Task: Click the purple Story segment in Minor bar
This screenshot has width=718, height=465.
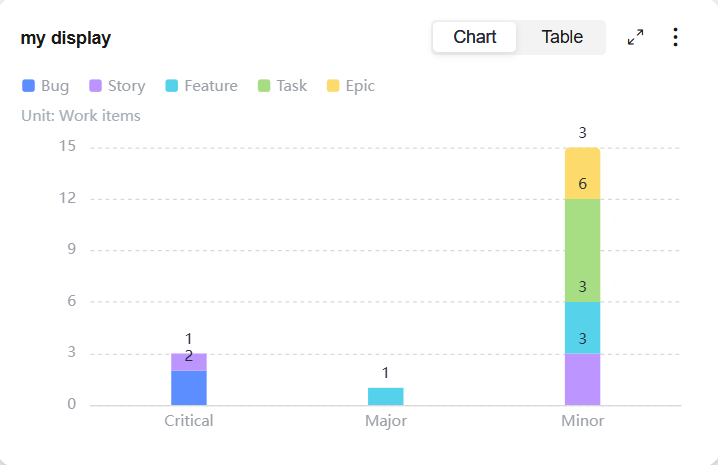Action: pyautogui.click(x=583, y=379)
